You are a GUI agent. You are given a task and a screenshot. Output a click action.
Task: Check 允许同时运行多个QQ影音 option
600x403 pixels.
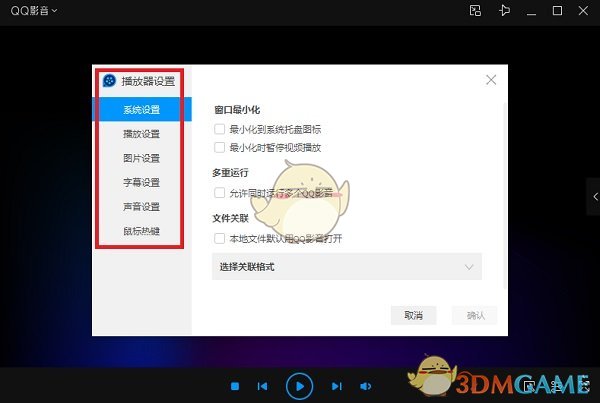(x=219, y=193)
